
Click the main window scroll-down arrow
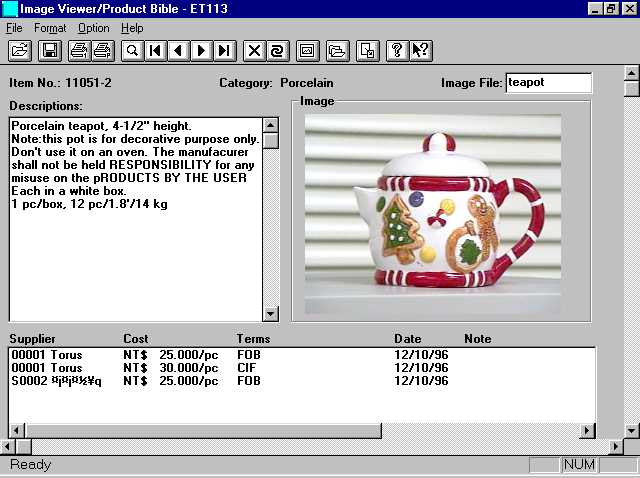pyautogui.click(x=631, y=430)
